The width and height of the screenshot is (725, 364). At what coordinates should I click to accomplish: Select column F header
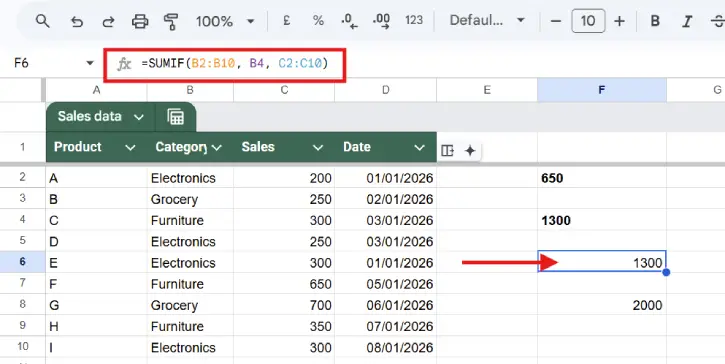pos(602,90)
